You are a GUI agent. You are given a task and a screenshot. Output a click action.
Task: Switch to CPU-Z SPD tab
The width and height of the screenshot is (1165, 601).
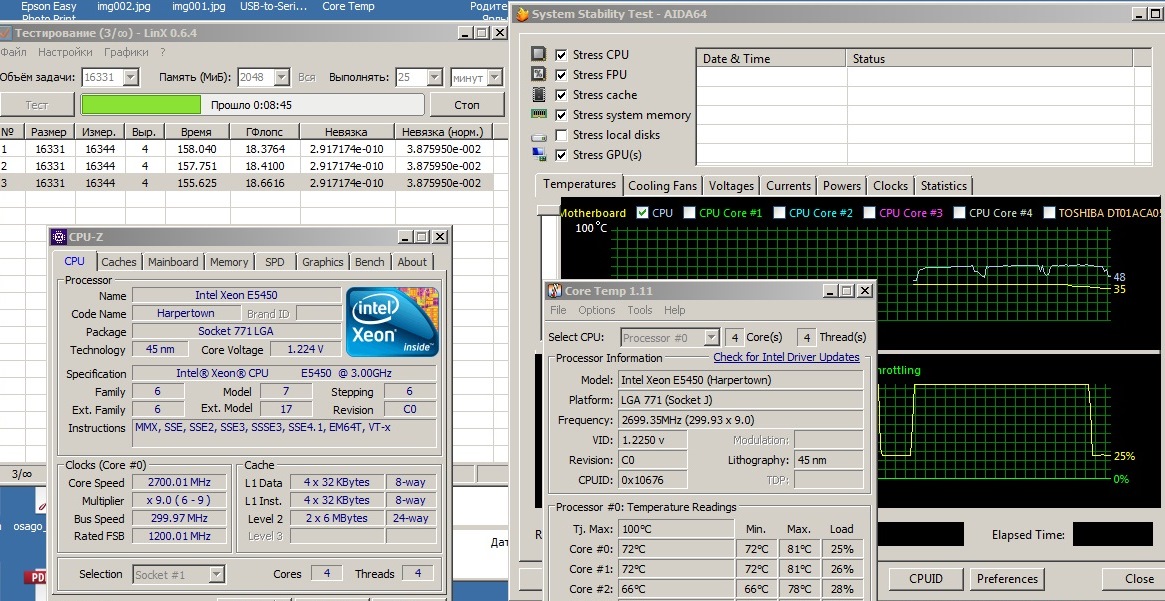[275, 261]
